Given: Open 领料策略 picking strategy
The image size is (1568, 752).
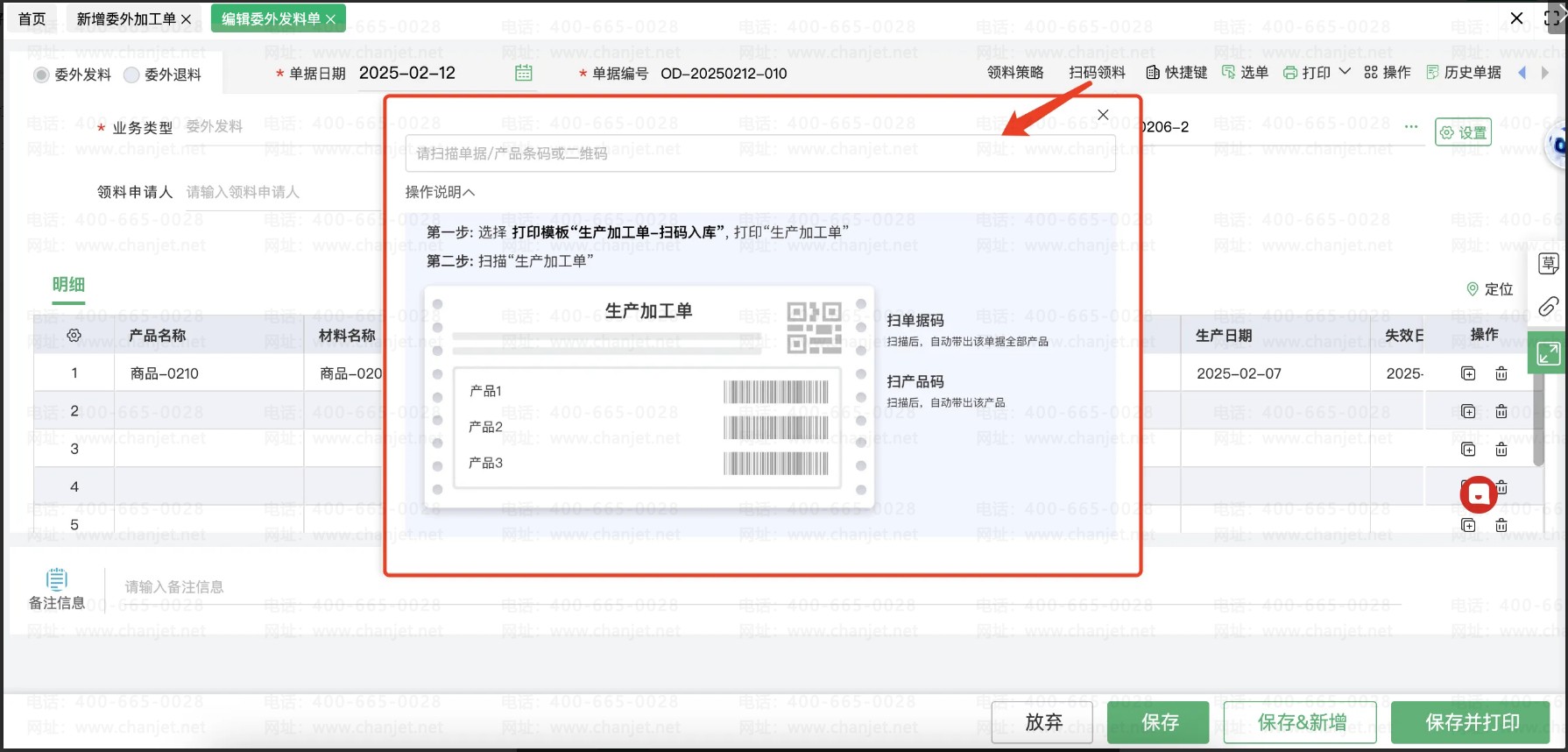Looking at the screenshot, I should tap(1015, 73).
